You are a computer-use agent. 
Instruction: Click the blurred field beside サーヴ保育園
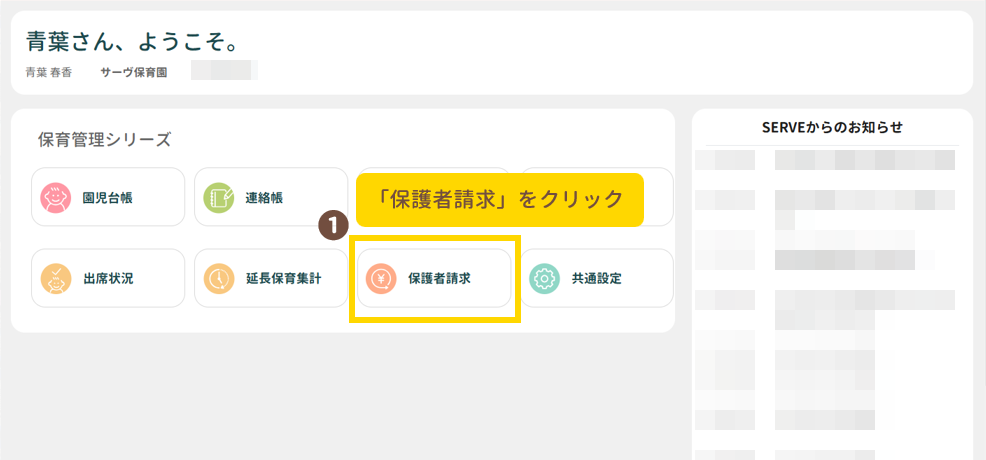click(224, 71)
